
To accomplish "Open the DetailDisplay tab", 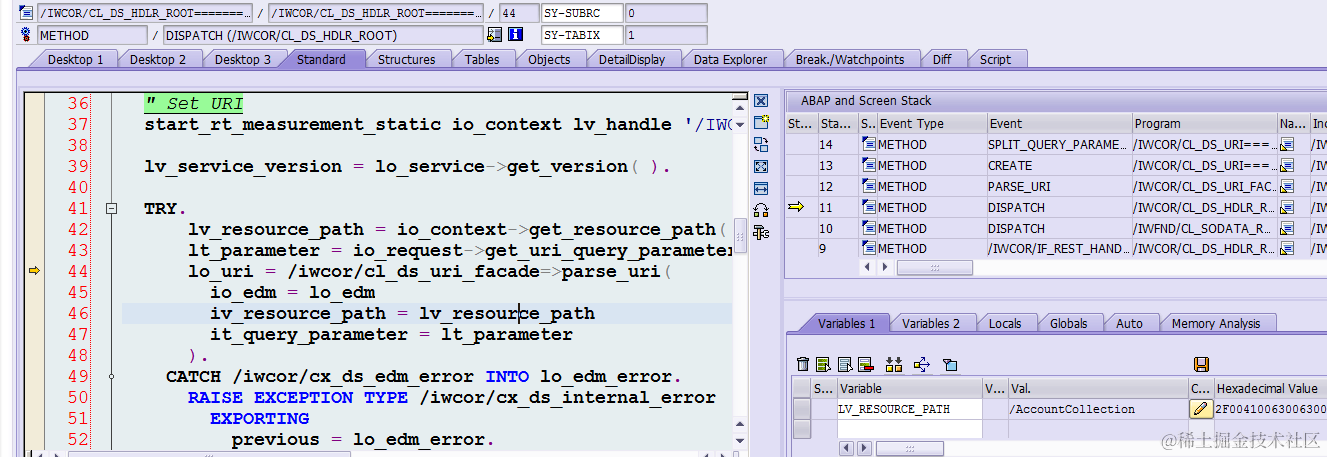I will (x=632, y=59).
